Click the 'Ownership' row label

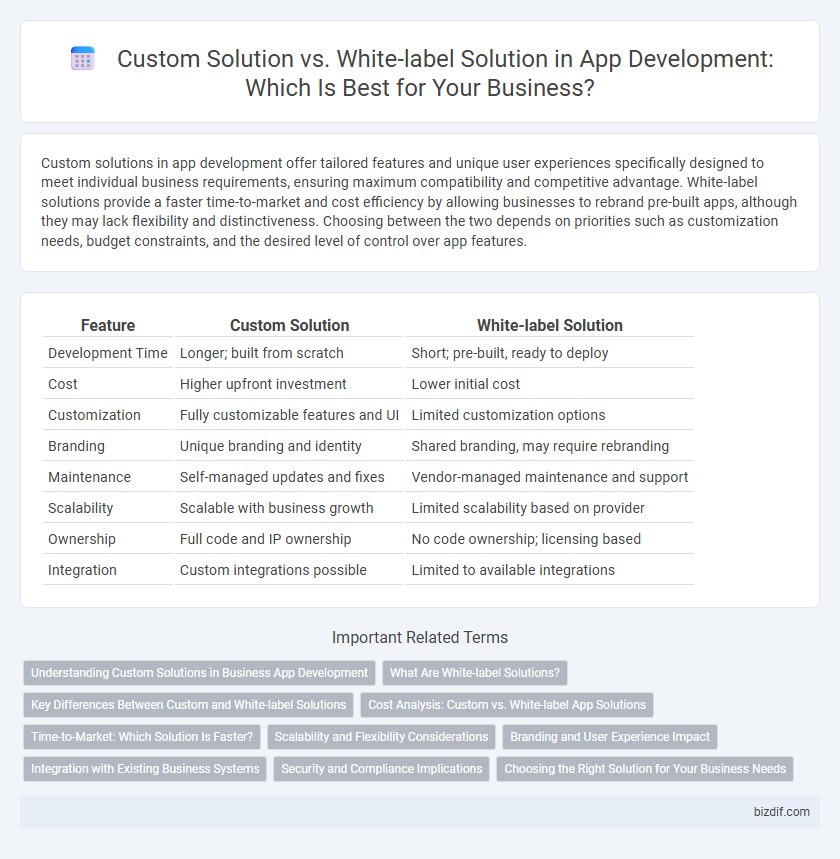point(108,539)
